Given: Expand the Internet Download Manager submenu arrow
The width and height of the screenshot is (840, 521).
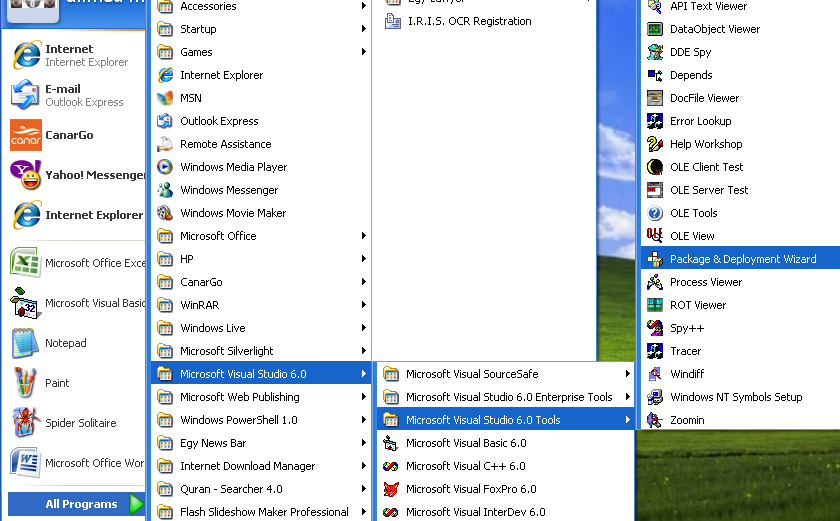Looking at the screenshot, I should pyautogui.click(x=364, y=466).
